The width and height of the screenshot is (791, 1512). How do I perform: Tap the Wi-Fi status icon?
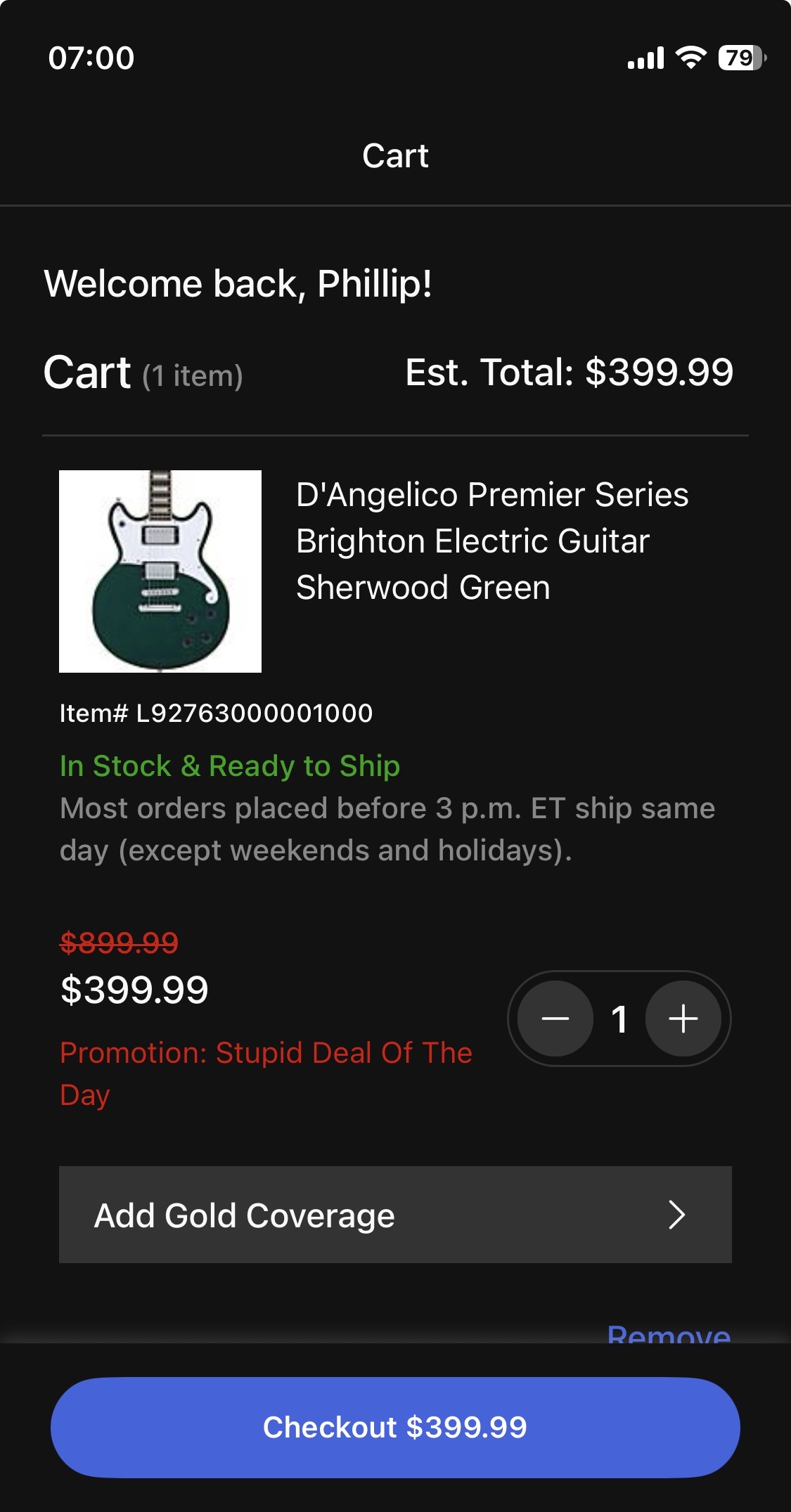[x=690, y=58]
